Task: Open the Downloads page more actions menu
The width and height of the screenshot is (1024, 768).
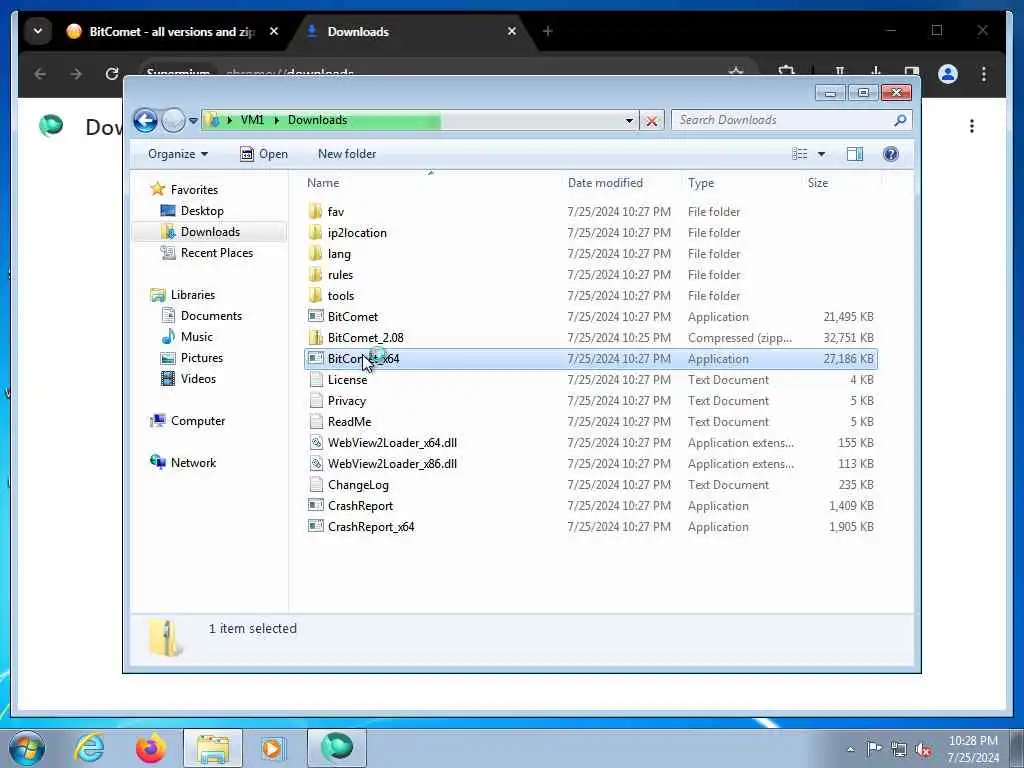Action: click(972, 126)
